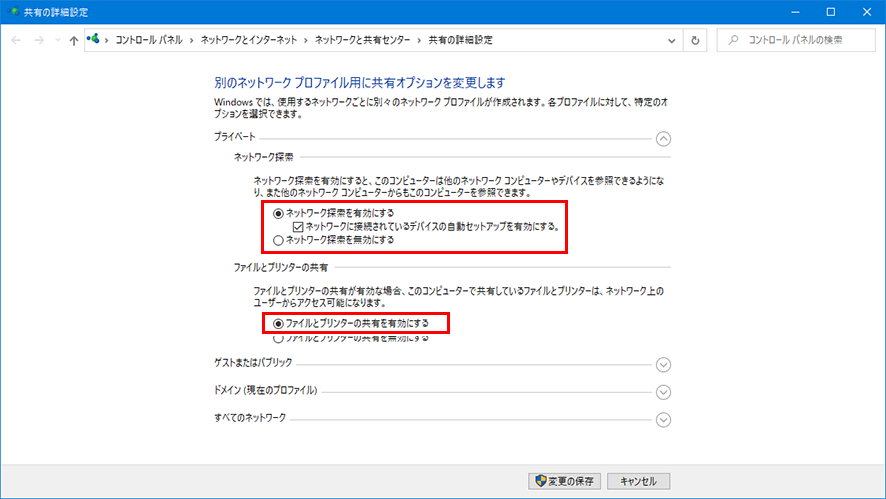Click 変更の保存 button
This screenshot has height=499, width=886.
[564, 481]
